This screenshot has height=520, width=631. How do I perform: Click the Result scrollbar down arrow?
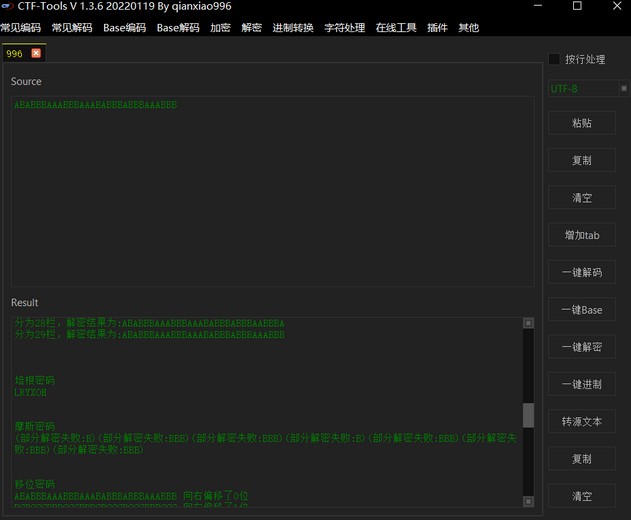pyautogui.click(x=528, y=502)
